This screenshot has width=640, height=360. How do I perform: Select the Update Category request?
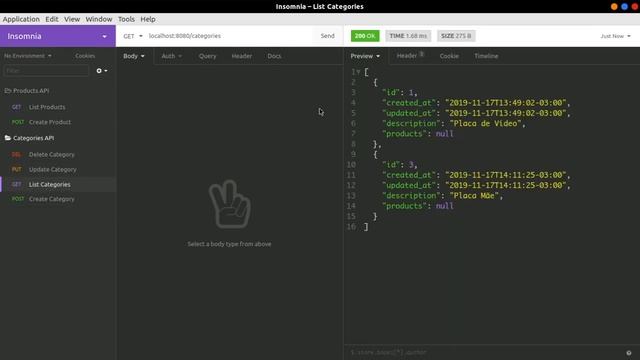pyautogui.click(x=58, y=169)
